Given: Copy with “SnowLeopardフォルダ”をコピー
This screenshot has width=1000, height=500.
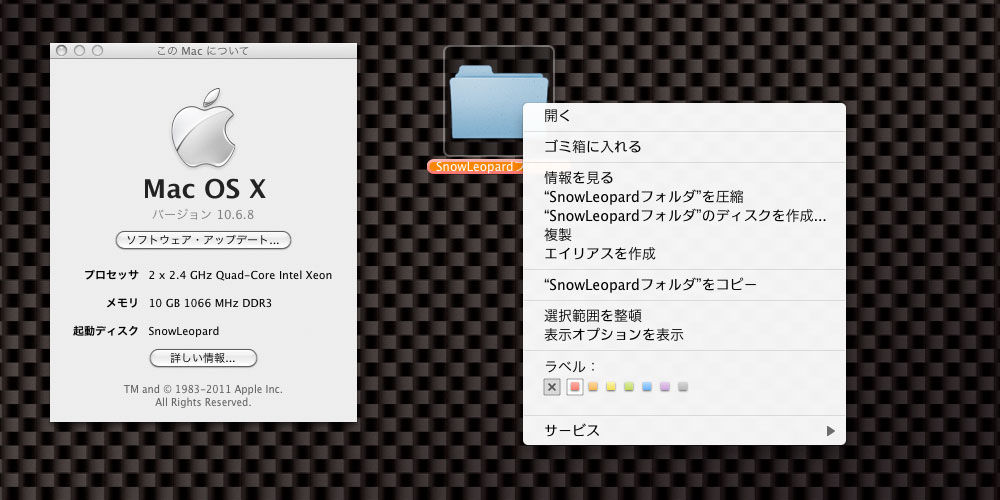Looking at the screenshot, I should pos(684,284).
